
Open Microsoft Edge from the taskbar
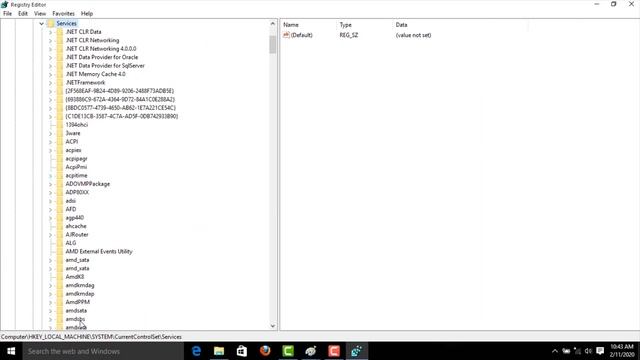(196, 351)
